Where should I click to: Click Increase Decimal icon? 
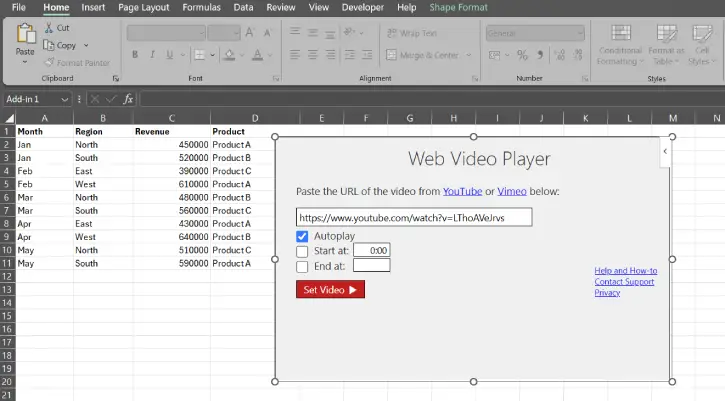pyautogui.click(x=560, y=55)
